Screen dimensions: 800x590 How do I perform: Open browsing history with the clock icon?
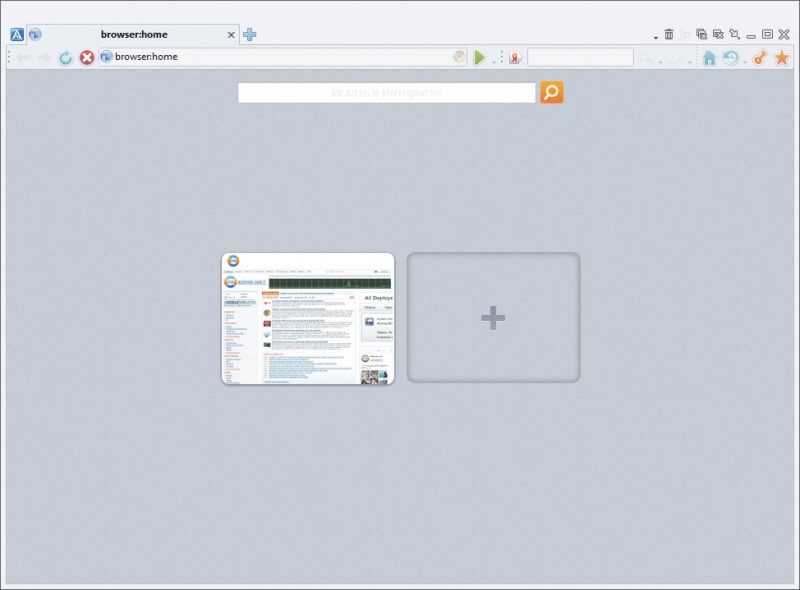(731, 57)
